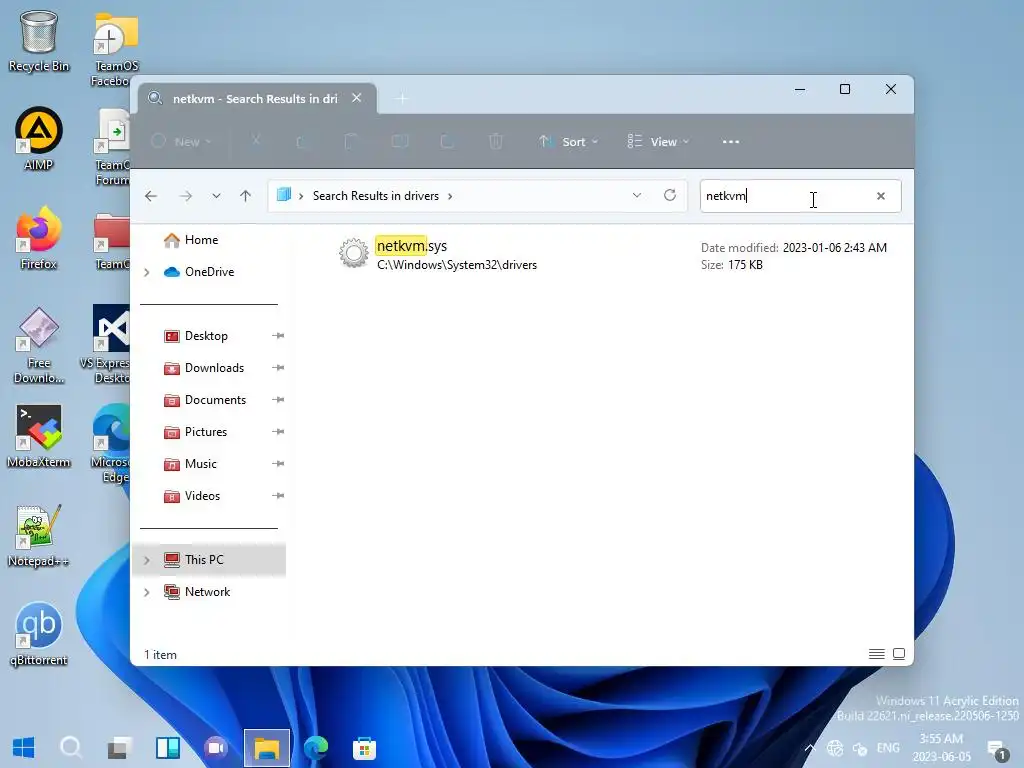Viewport: 1024px width, 768px height.
Task: Open the Chat camera taskbar icon
Action: 216,747
